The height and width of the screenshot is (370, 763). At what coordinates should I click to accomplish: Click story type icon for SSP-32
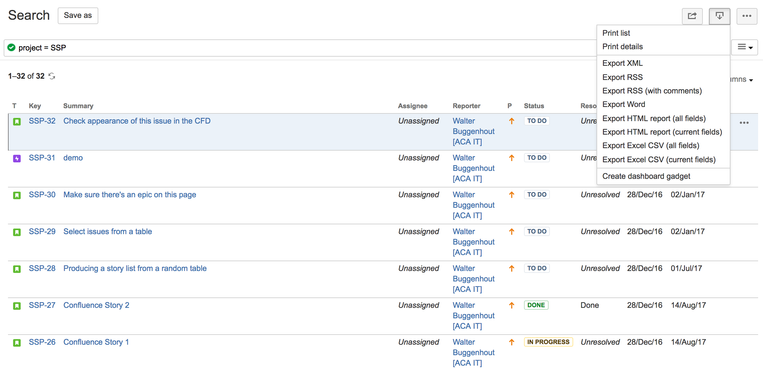(x=17, y=122)
